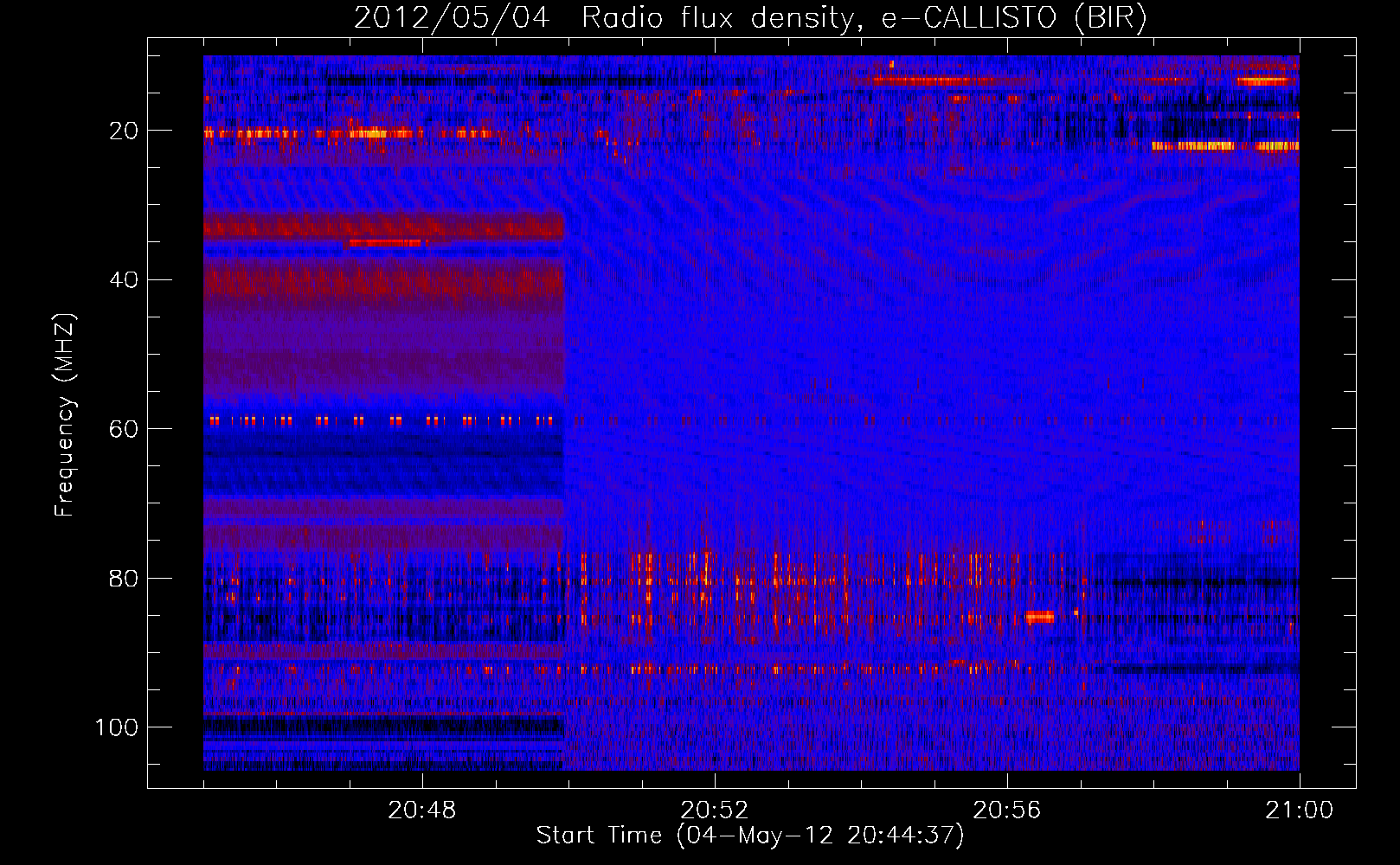Click the frequency tick label '60'

tap(125, 429)
